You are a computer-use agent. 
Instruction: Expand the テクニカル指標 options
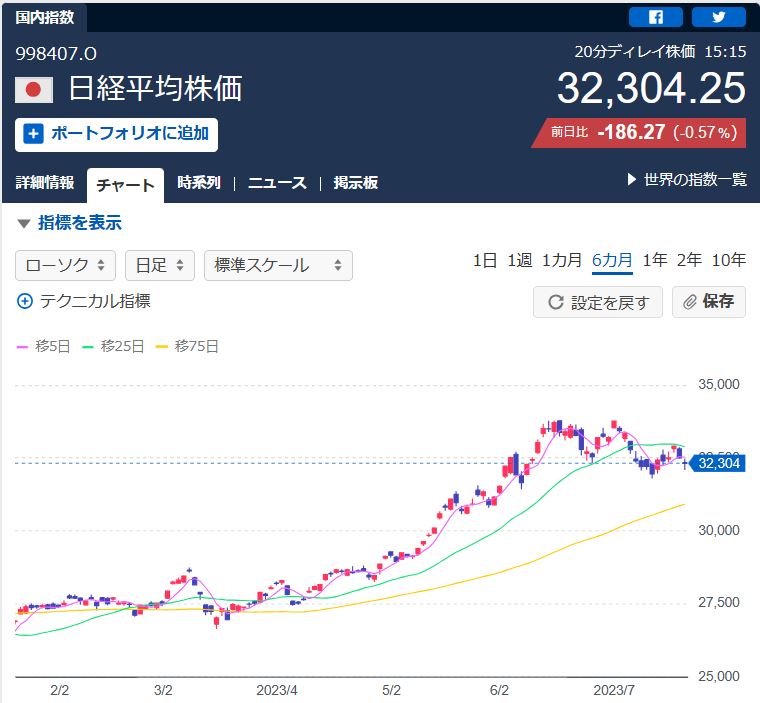(84, 301)
